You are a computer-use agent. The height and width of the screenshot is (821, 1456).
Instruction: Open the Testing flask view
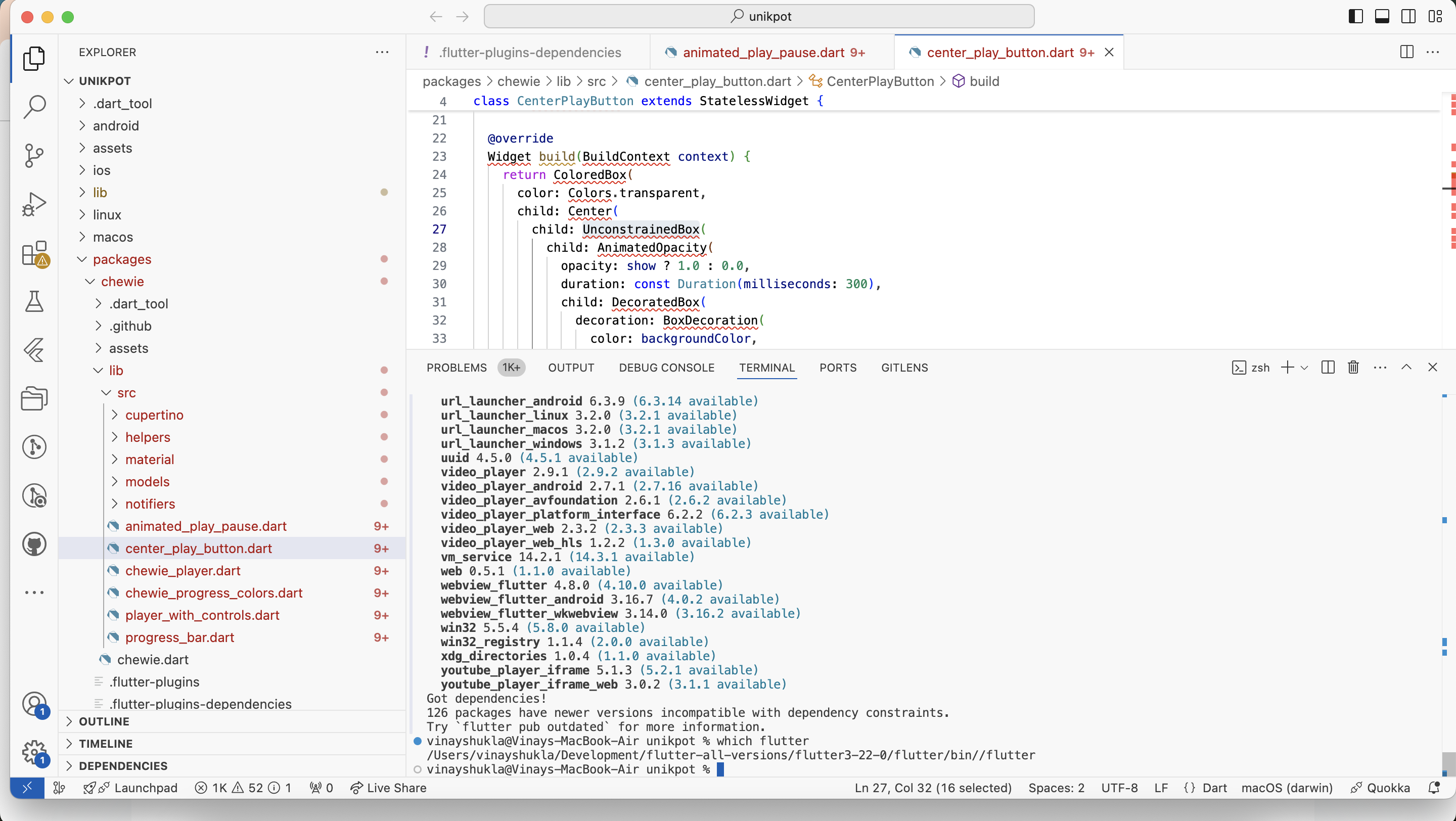(x=34, y=302)
